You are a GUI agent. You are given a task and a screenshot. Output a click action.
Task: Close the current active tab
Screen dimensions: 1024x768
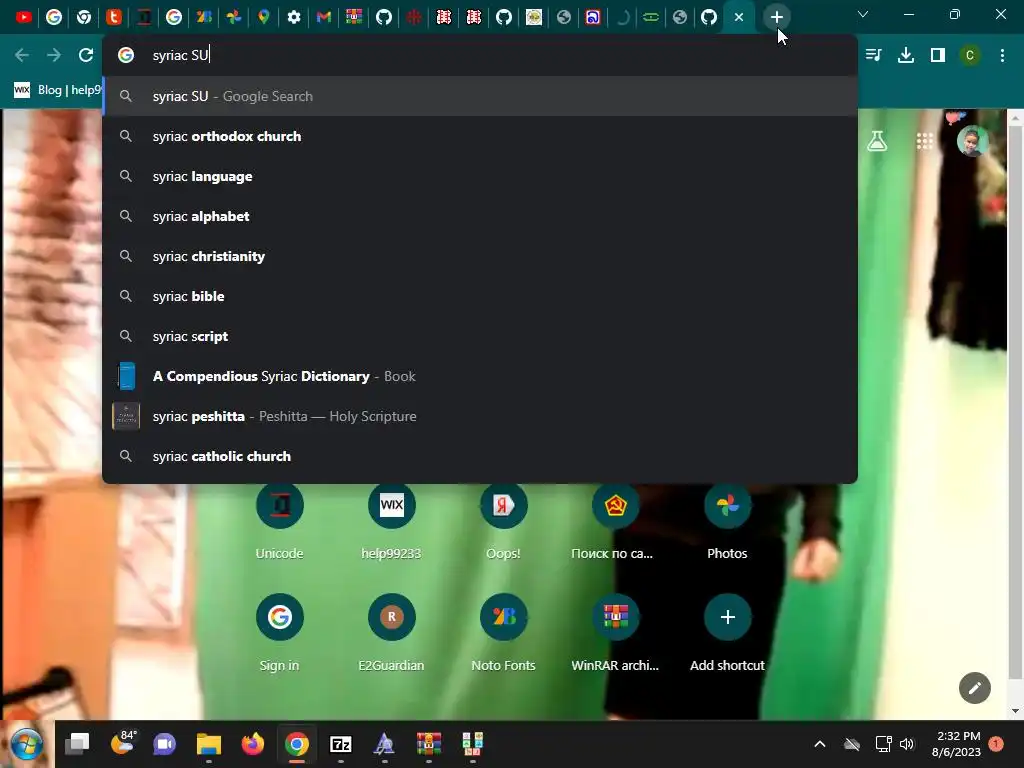coord(739,17)
